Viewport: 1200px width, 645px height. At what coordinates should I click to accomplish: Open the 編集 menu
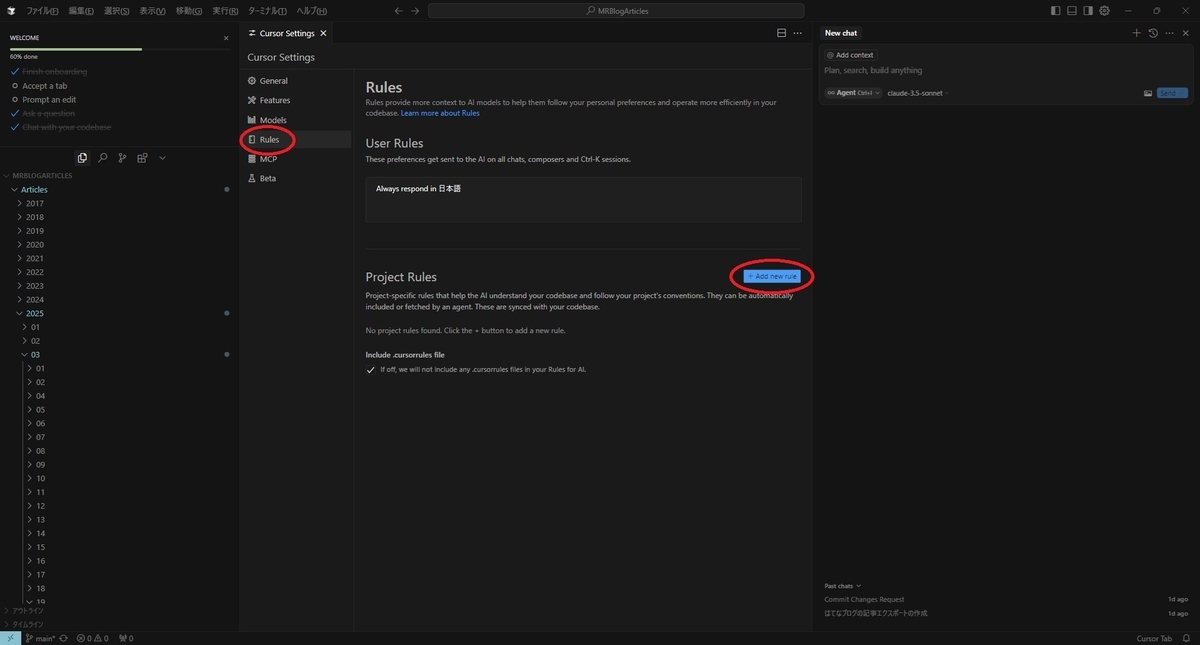(82, 11)
